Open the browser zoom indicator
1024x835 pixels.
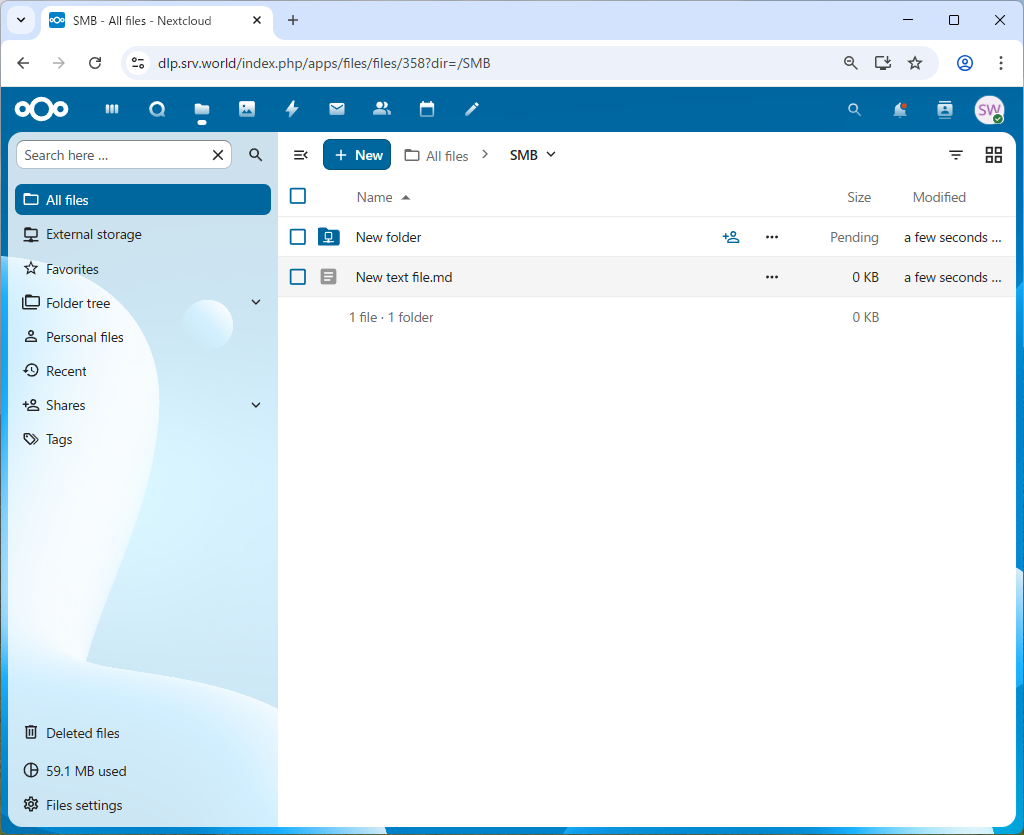850,63
